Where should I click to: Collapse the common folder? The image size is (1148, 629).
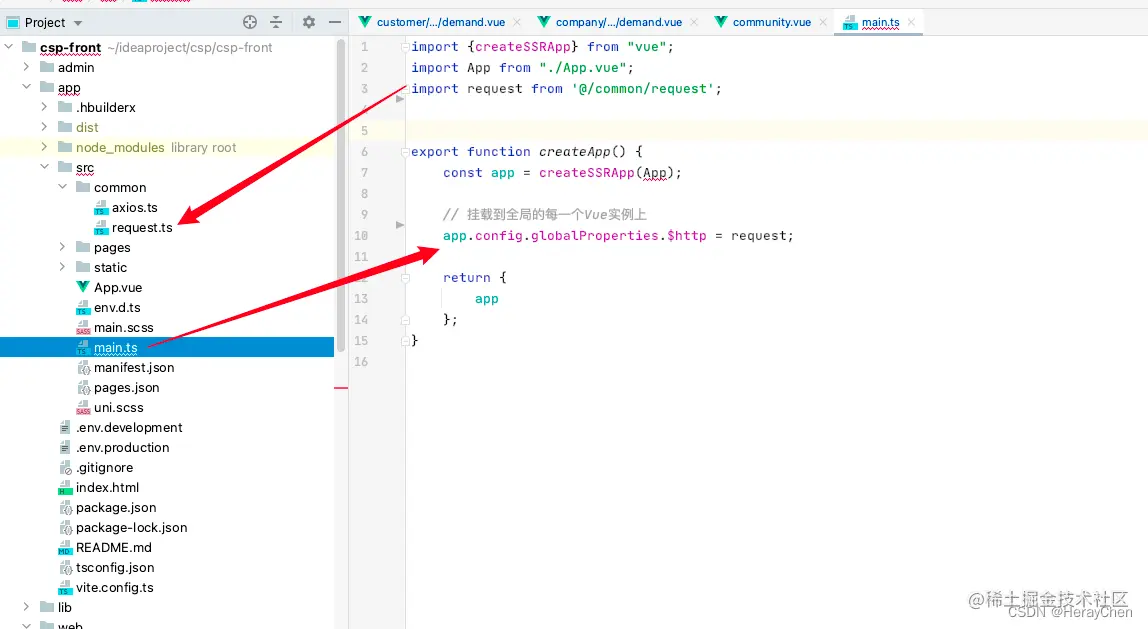pos(62,187)
